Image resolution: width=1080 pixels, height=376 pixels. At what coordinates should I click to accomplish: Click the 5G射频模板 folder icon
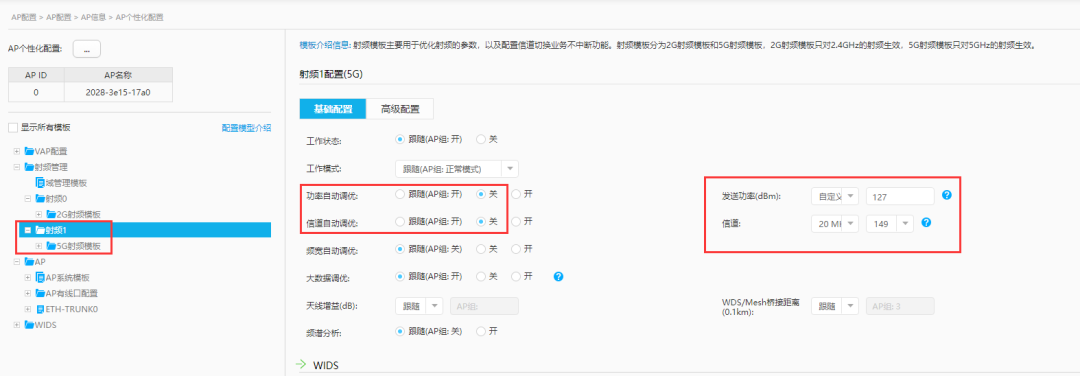tap(51, 246)
